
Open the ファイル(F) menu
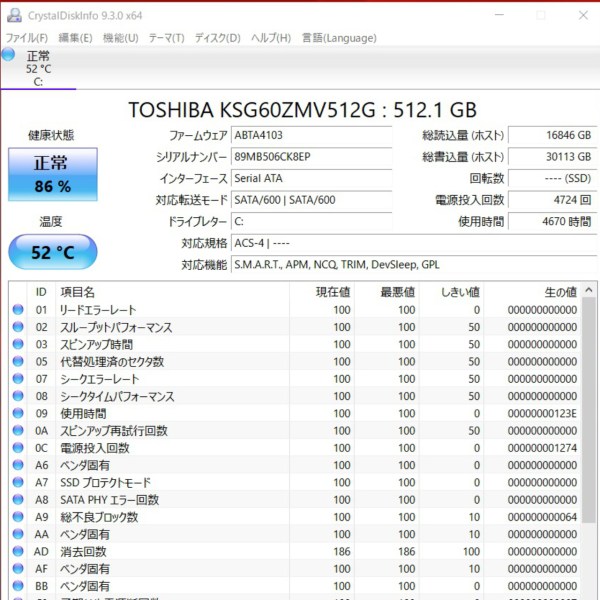27,38
